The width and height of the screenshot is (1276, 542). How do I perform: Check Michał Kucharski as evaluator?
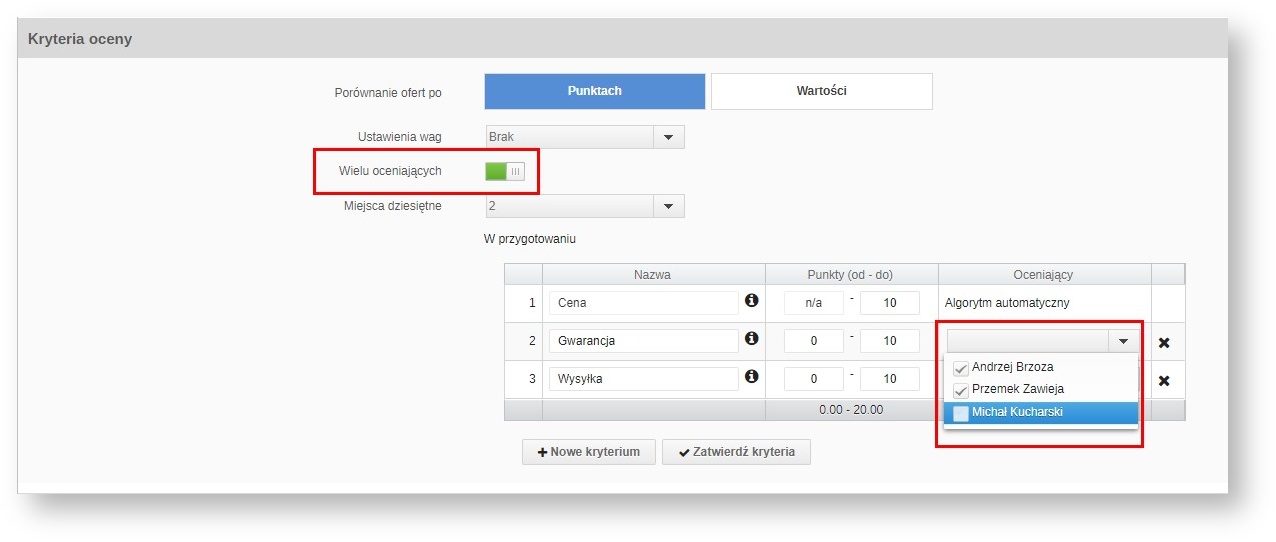pyautogui.click(x=961, y=413)
